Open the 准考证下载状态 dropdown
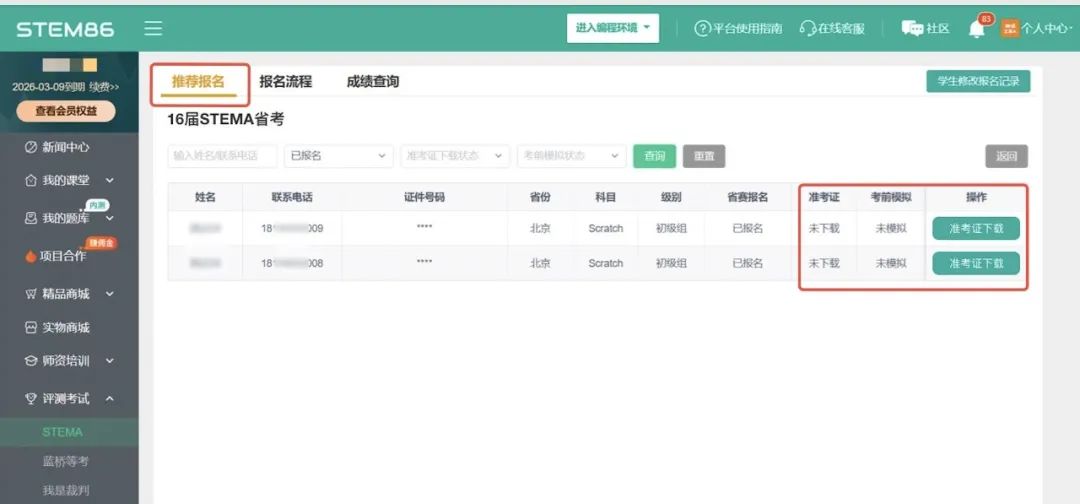 455,156
